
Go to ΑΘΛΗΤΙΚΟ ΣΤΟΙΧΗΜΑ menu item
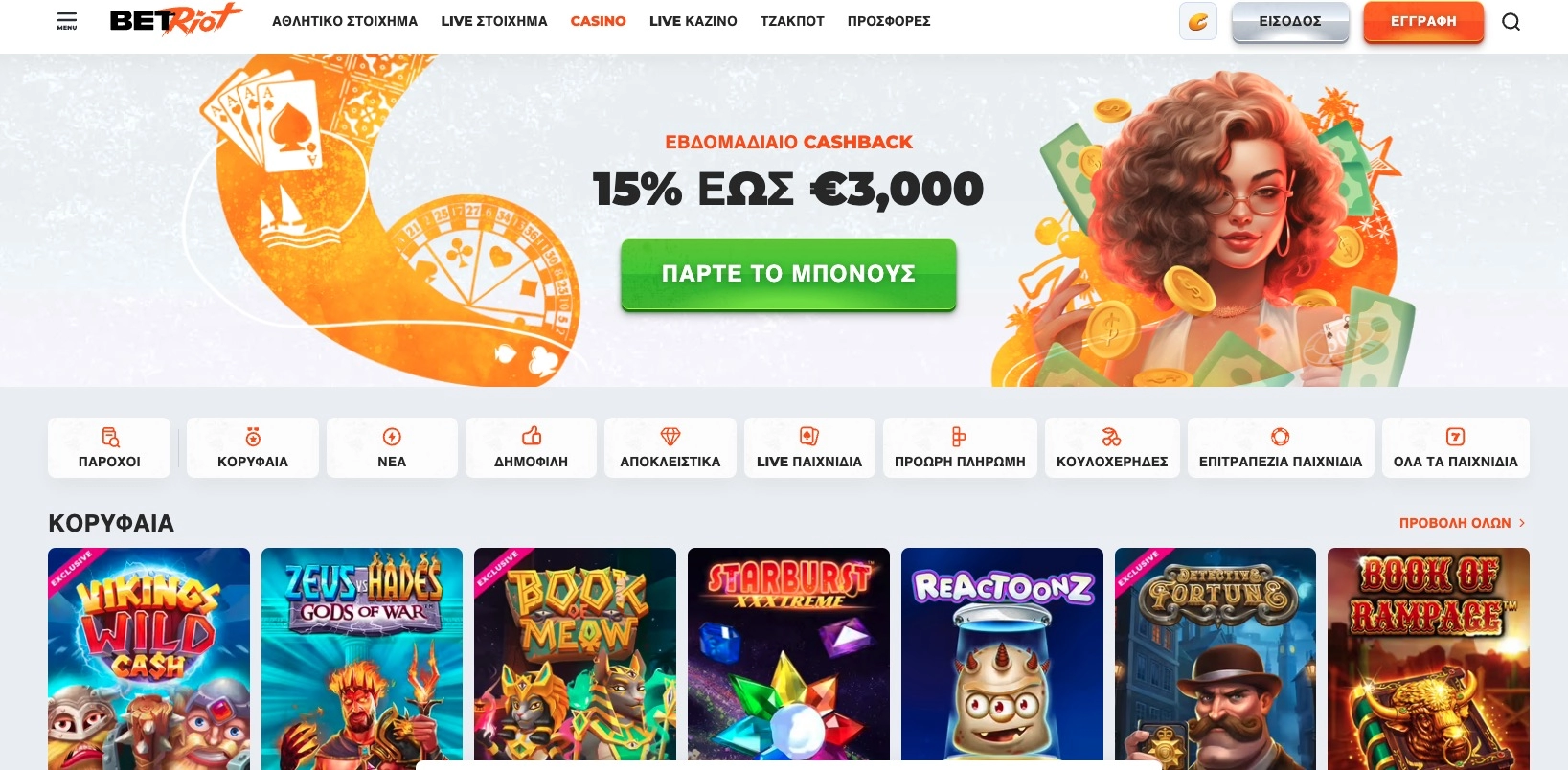pos(345,21)
